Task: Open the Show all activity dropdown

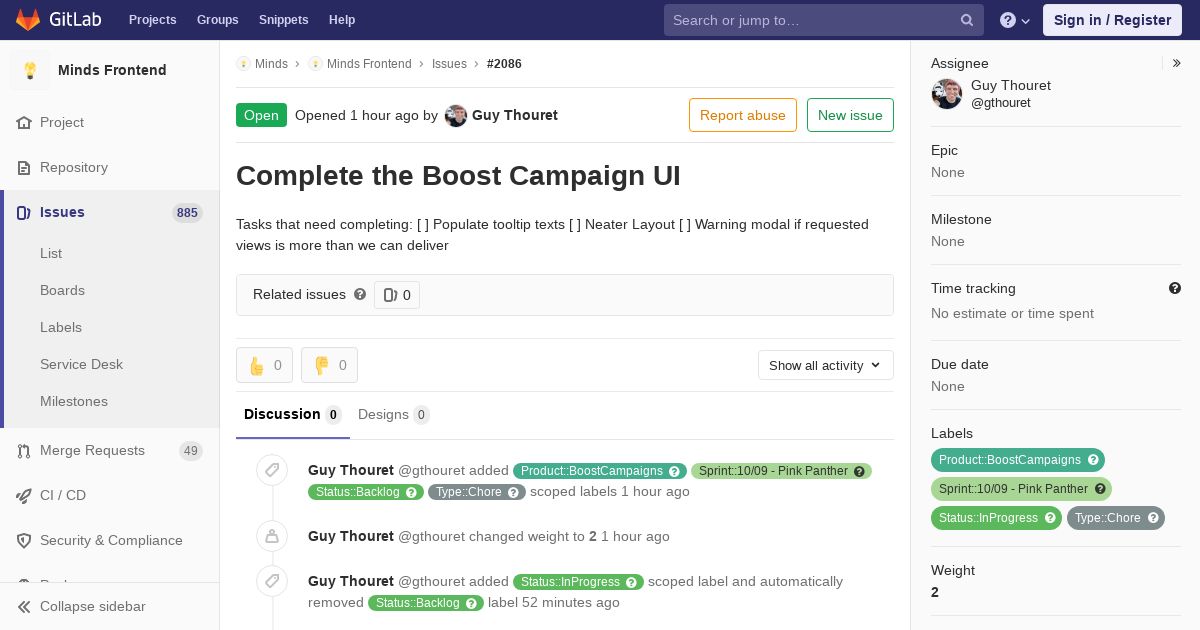Action: (826, 365)
